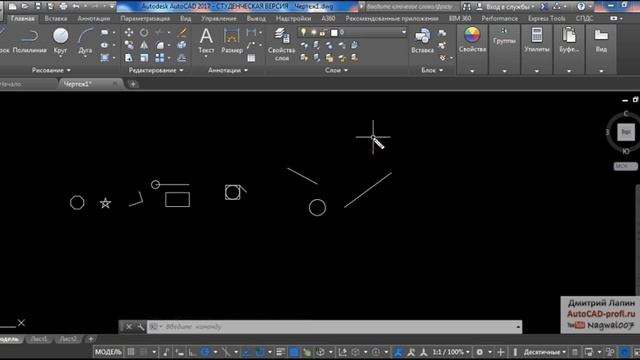Image resolution: width=640 pixels, height=360 pixels.
Task: Open the Свойства color wheel panel
Action: (472, 49)
